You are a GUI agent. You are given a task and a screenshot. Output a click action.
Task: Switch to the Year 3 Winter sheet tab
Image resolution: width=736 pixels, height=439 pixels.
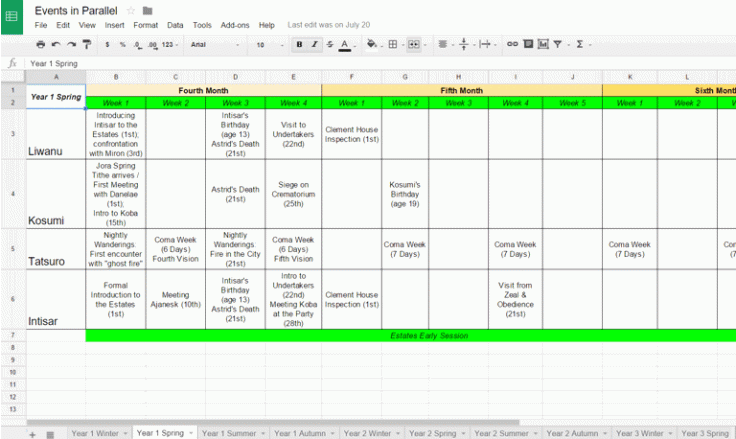tap(639, 433)
